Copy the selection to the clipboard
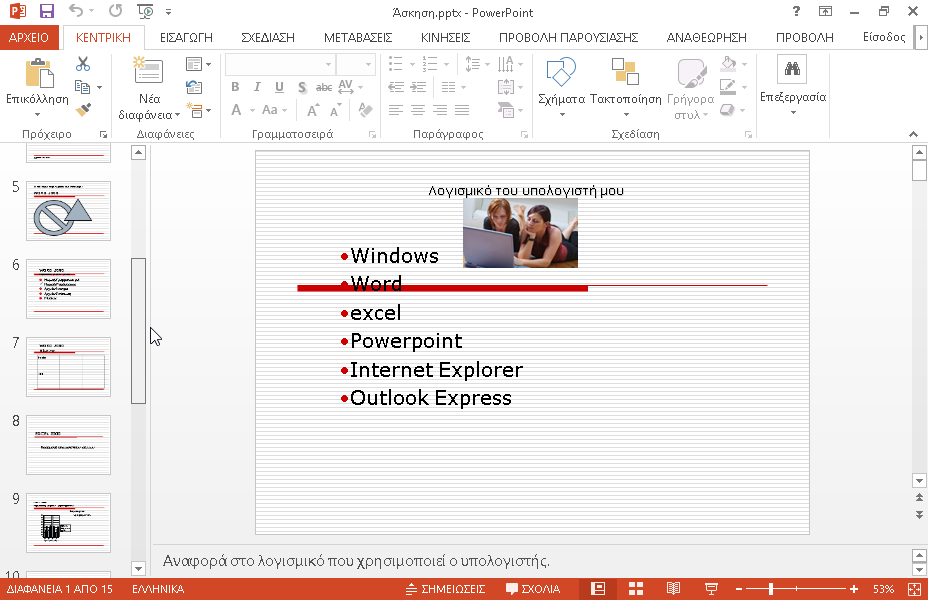Viewport: 928px width, 600px height. pos(83,88)
